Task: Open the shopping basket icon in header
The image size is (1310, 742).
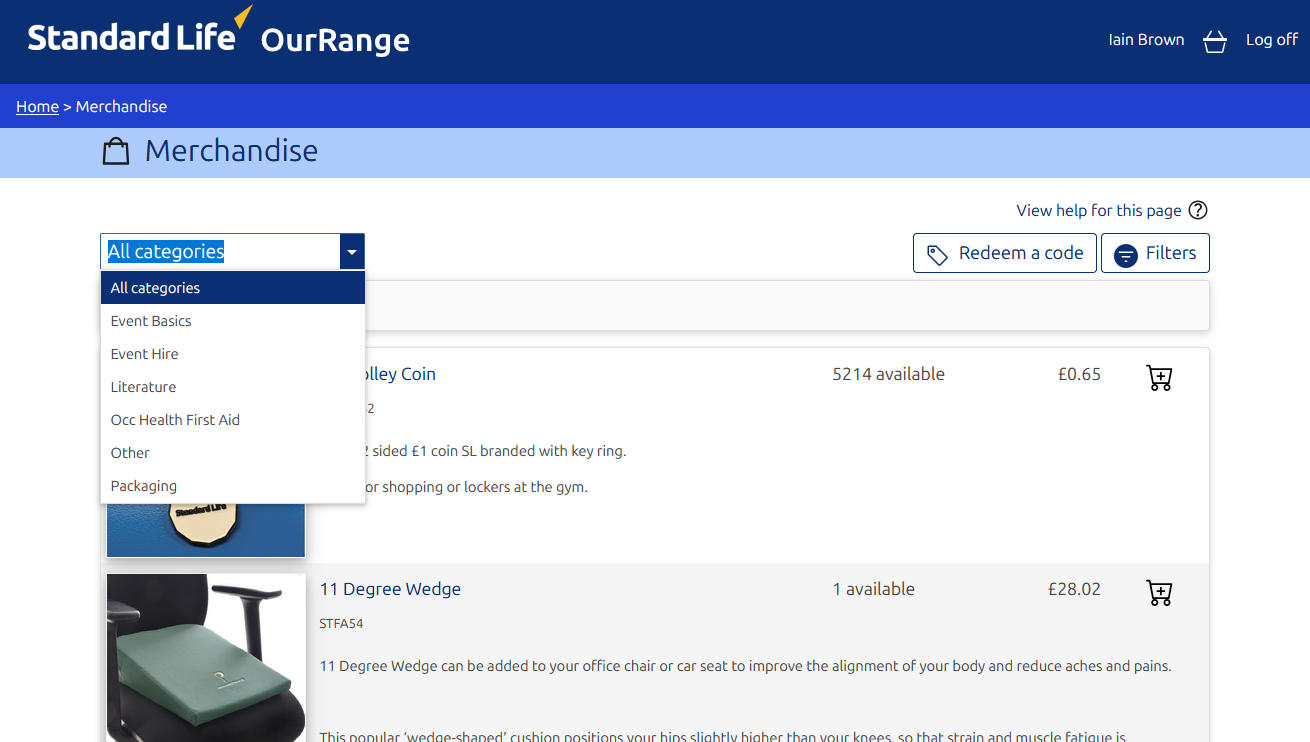Action: click(1214, 41)
